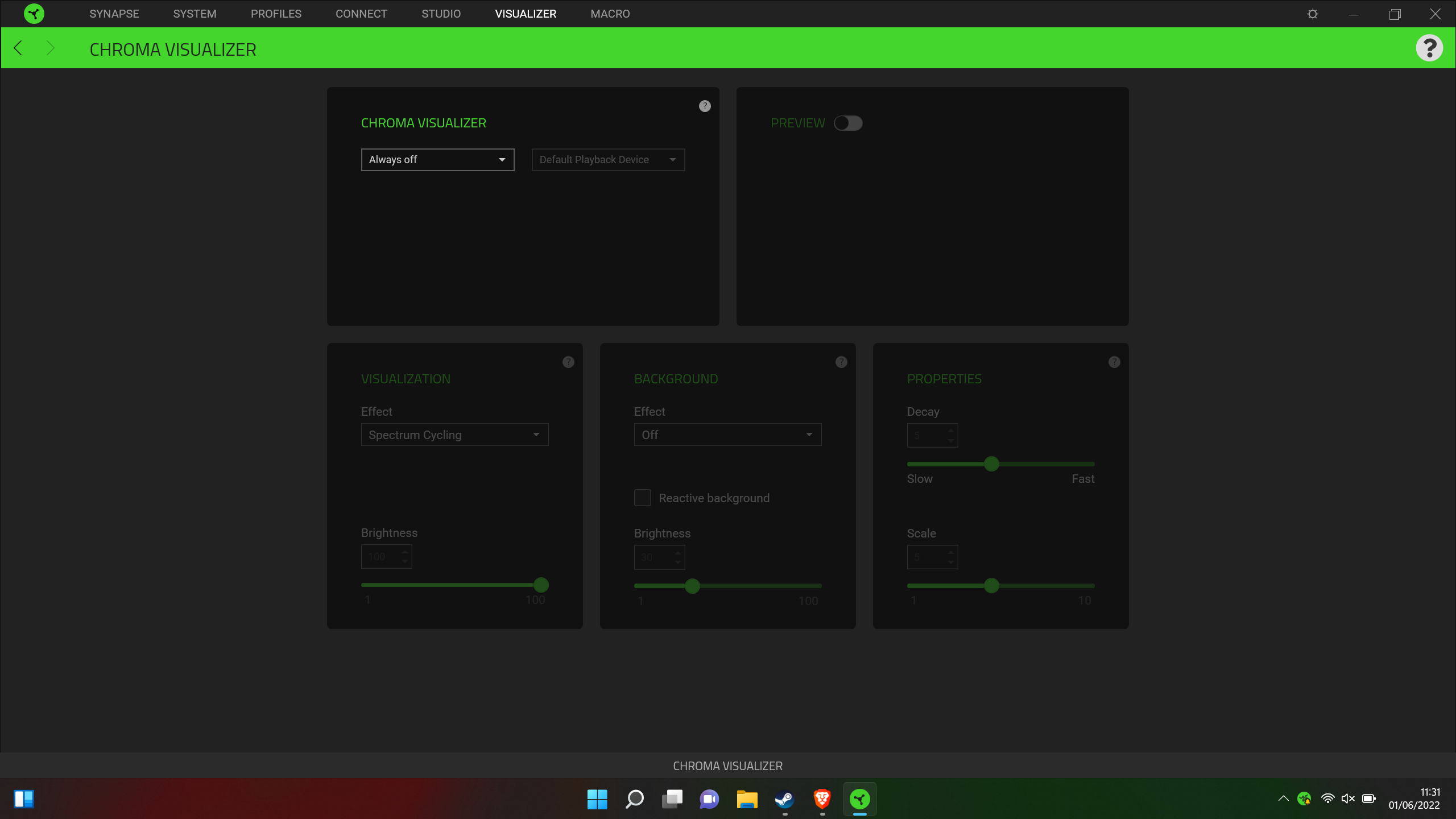Click the Razer logo icon
Screen dimensions: 1456x819
tap(34, 13)
